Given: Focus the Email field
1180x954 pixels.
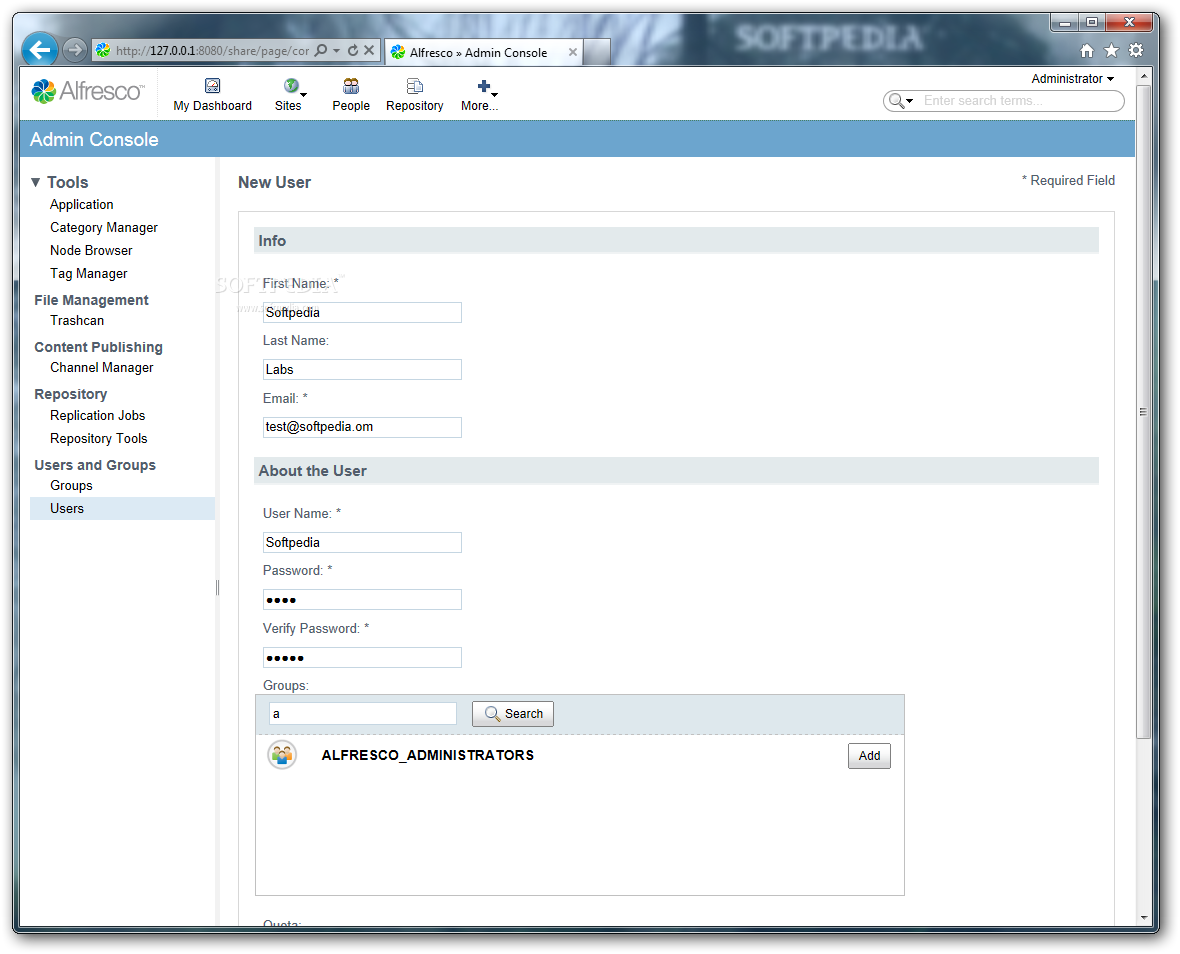Looking at the screenshot, I should [362, 427].
